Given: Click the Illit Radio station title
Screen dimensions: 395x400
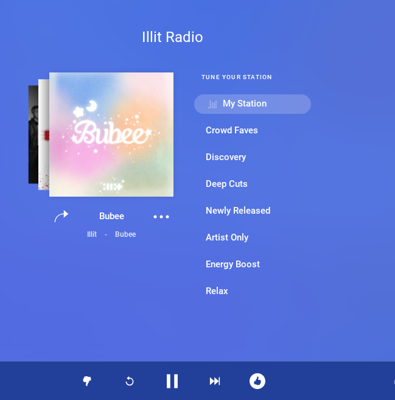Looking at the screenshot, I should [x=172, y=37].
